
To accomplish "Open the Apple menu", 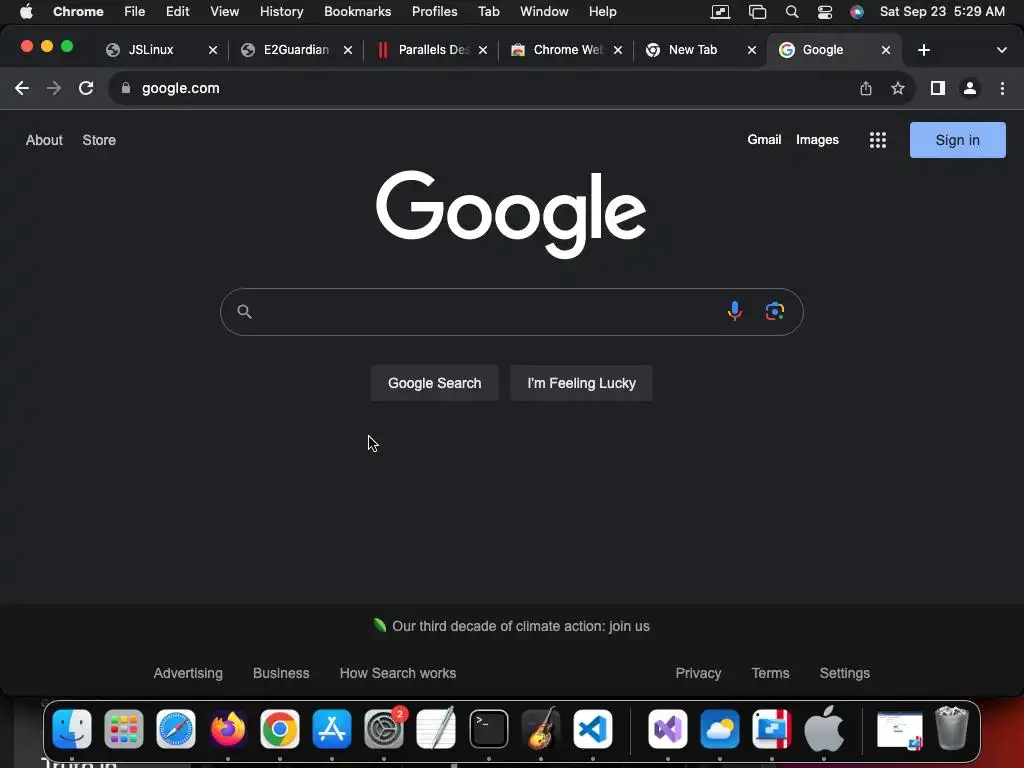I will [x=26, y=12].
